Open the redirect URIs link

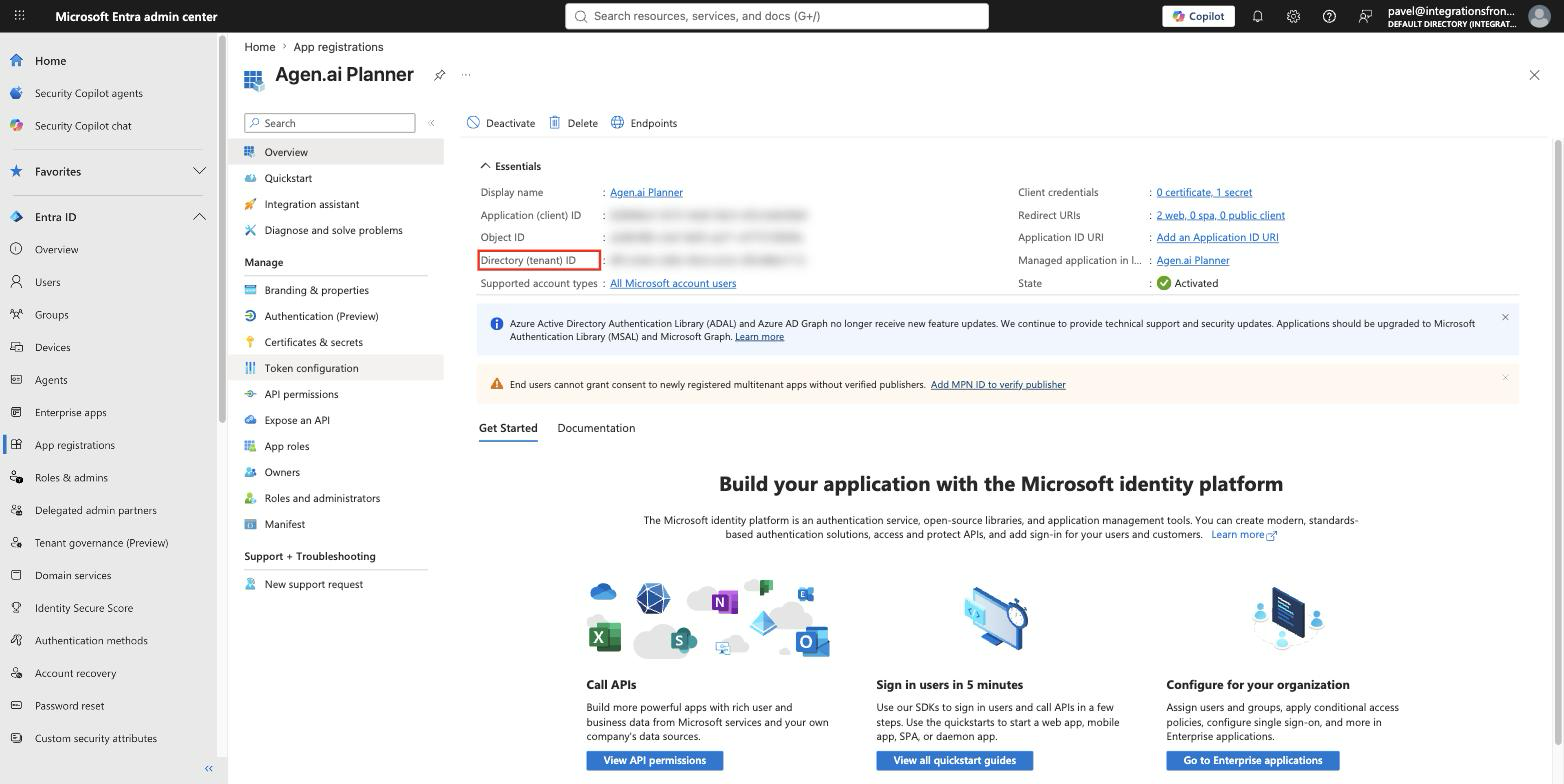[1220, 215]
